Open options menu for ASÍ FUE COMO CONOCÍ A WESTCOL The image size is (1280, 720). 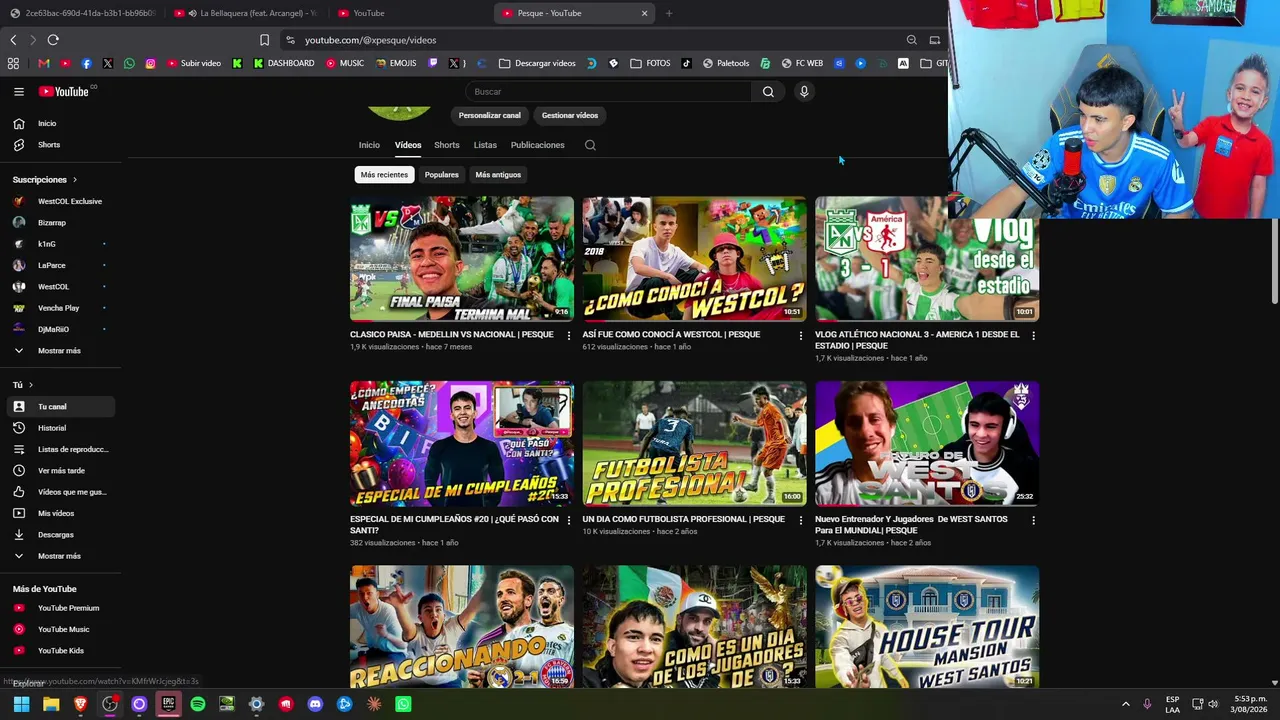point(800,336)
